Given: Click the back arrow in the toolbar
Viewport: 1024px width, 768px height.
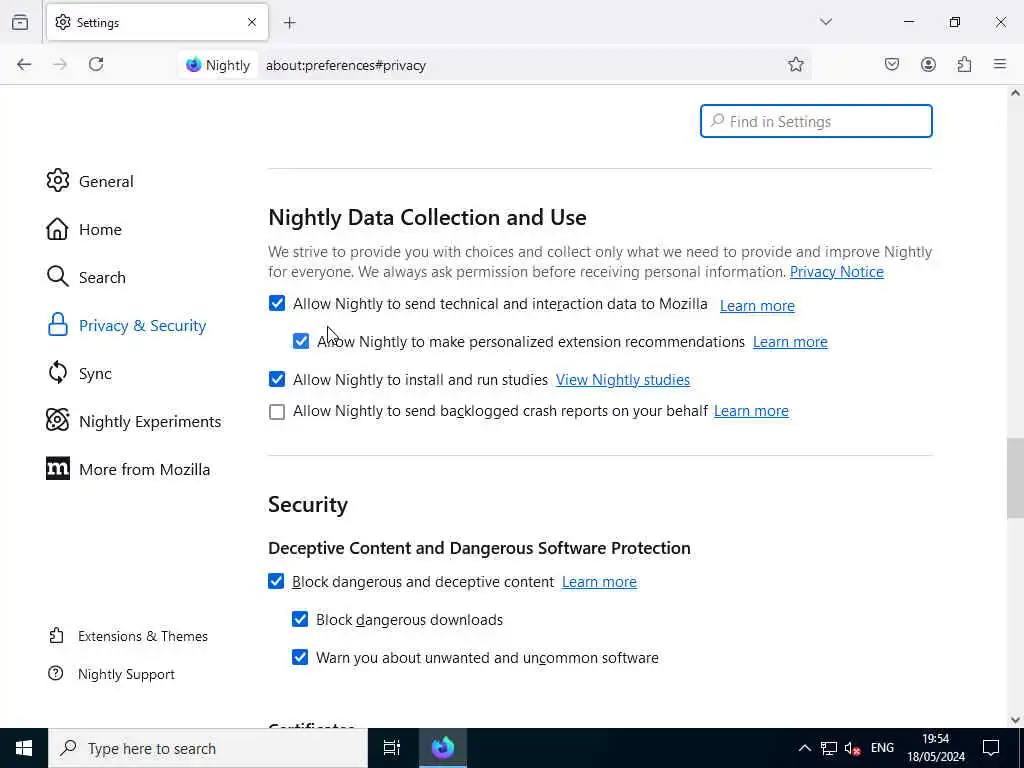Looking at the screenshot, I should (24, 64).
